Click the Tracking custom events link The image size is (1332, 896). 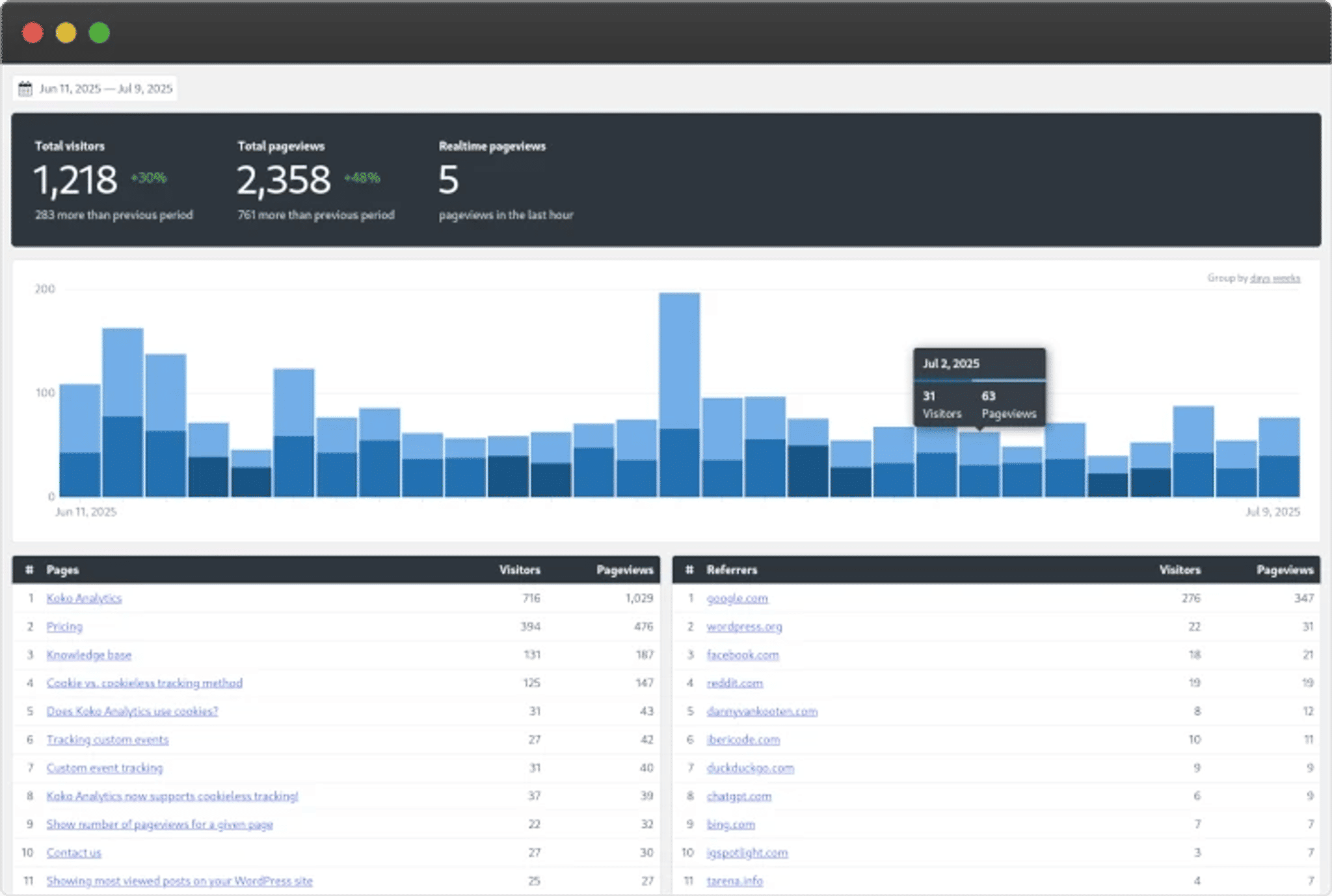[107, 739]
